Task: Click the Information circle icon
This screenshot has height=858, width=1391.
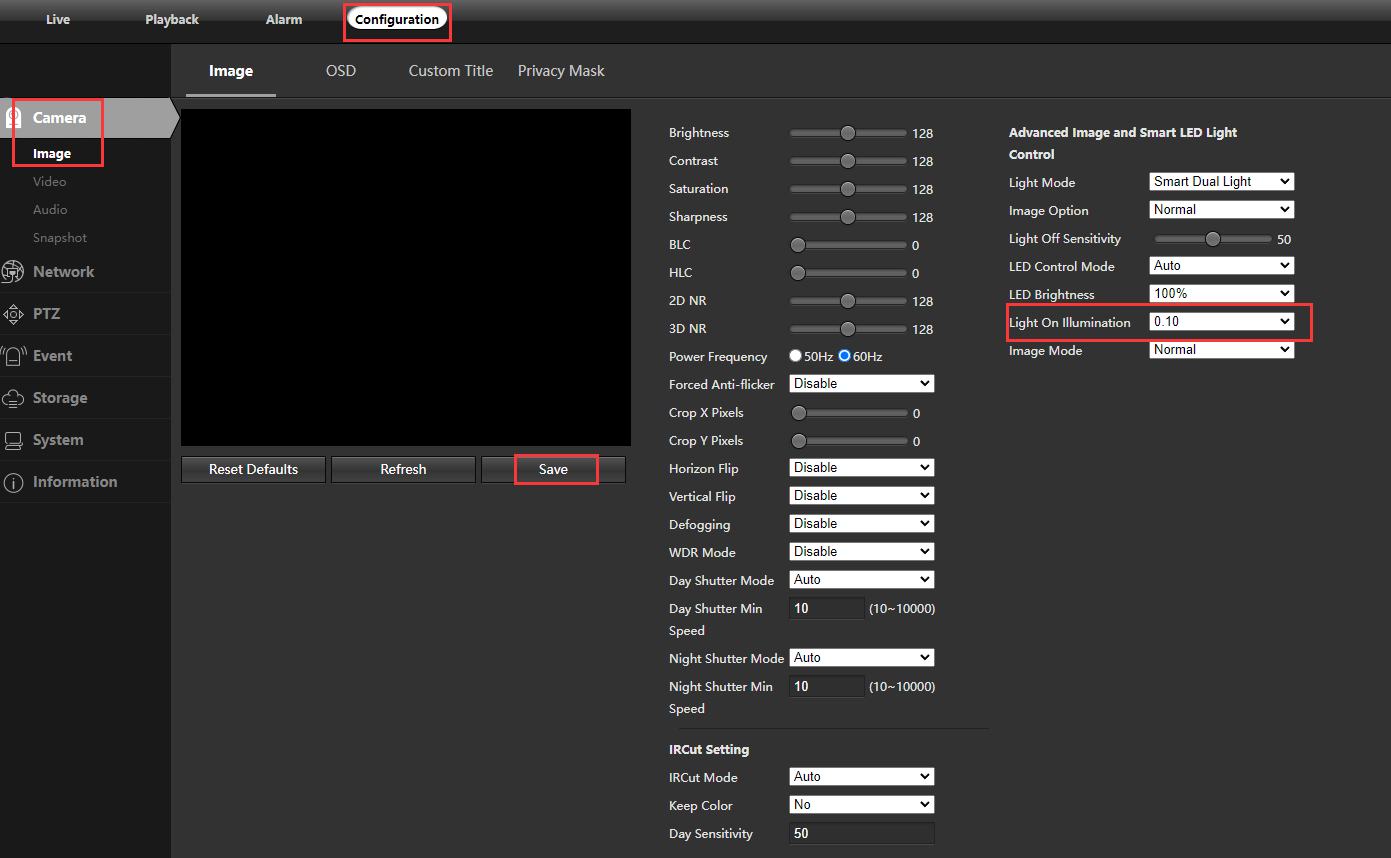Action: click(x=13, y=482)
